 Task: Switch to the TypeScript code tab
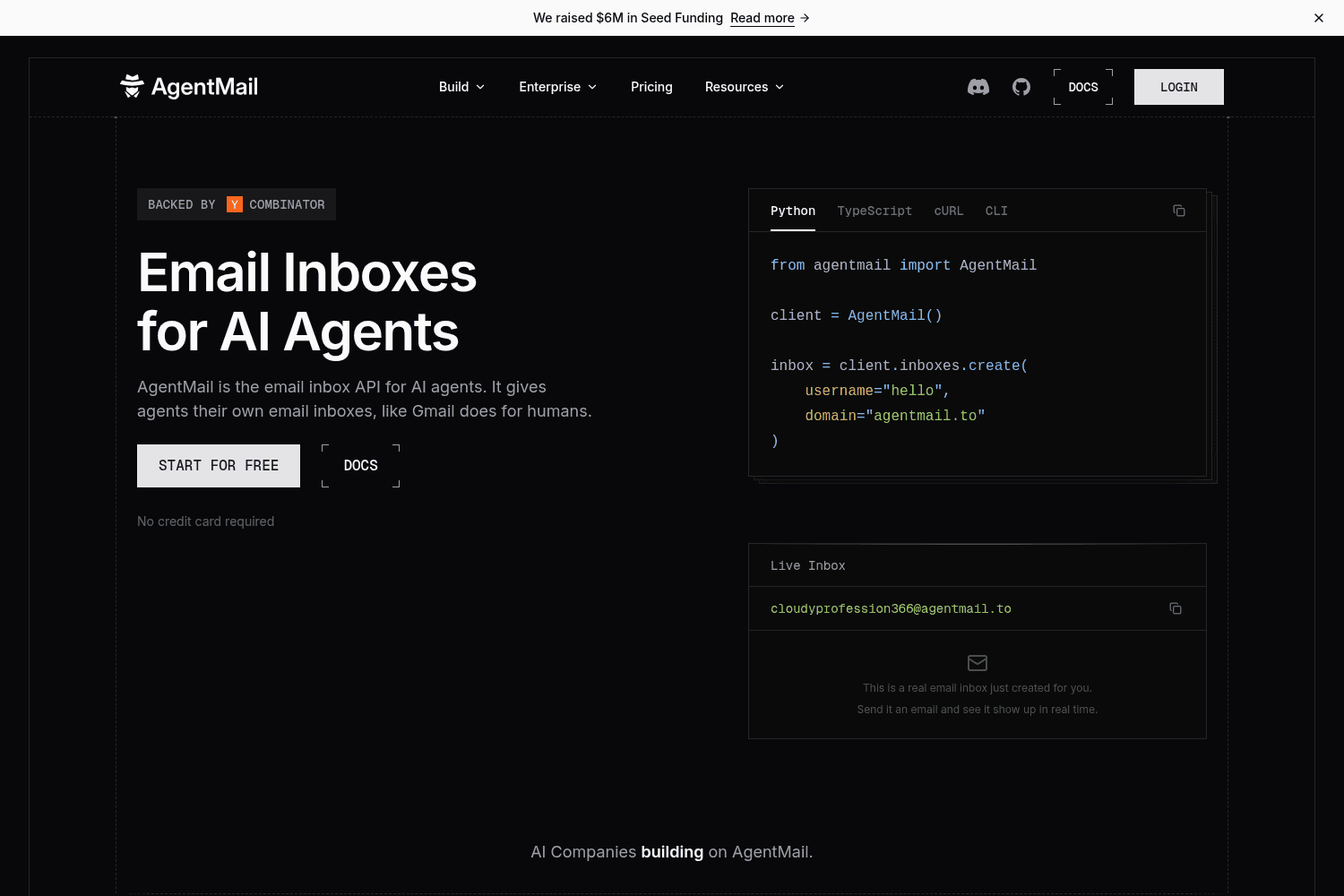click(x=874, y=211)
